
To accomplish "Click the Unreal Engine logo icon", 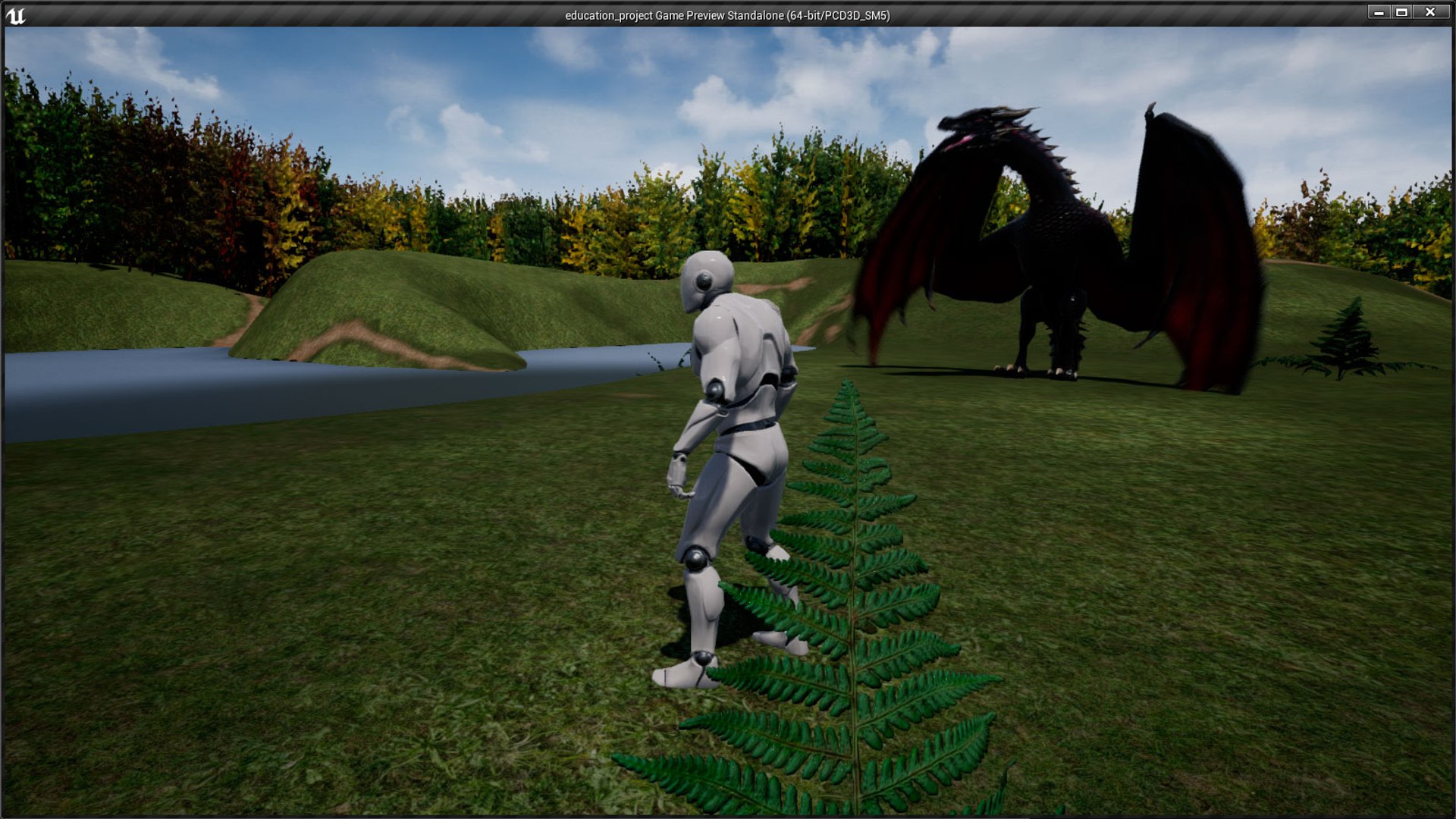I will point(16,15).
